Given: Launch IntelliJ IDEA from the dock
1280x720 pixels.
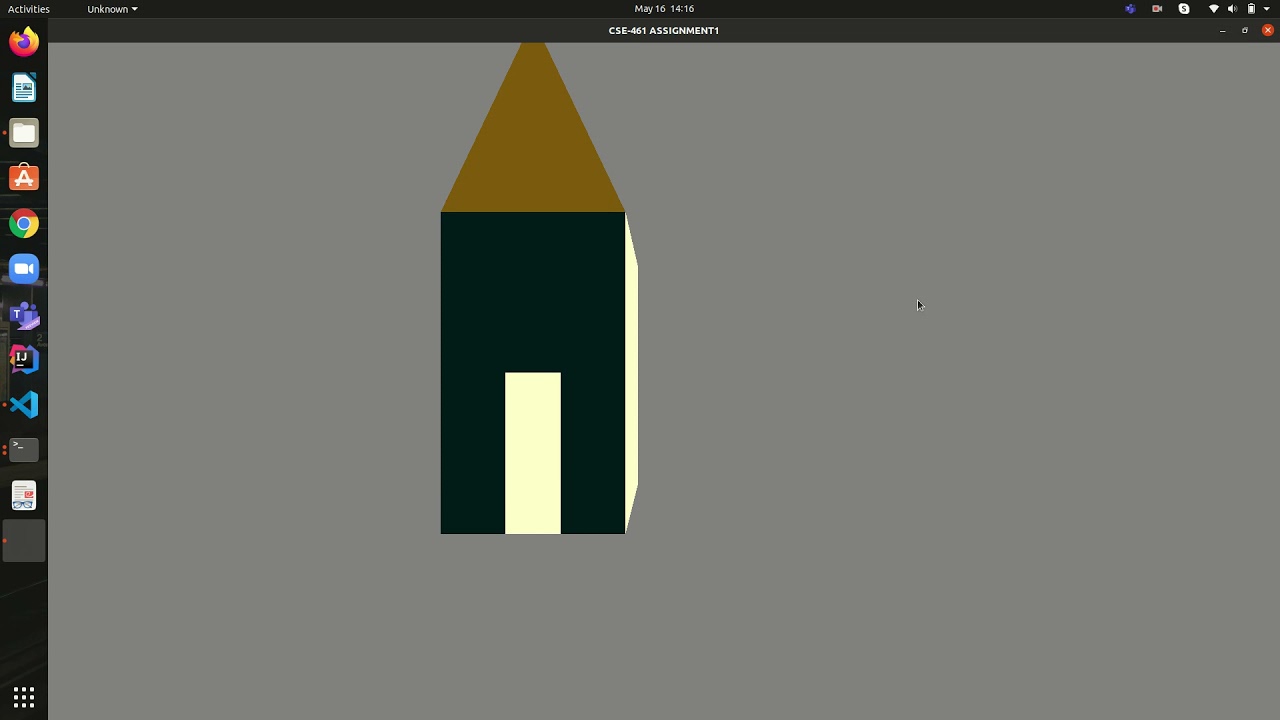Looking at the screenshot, I should (x=24, y=359).
